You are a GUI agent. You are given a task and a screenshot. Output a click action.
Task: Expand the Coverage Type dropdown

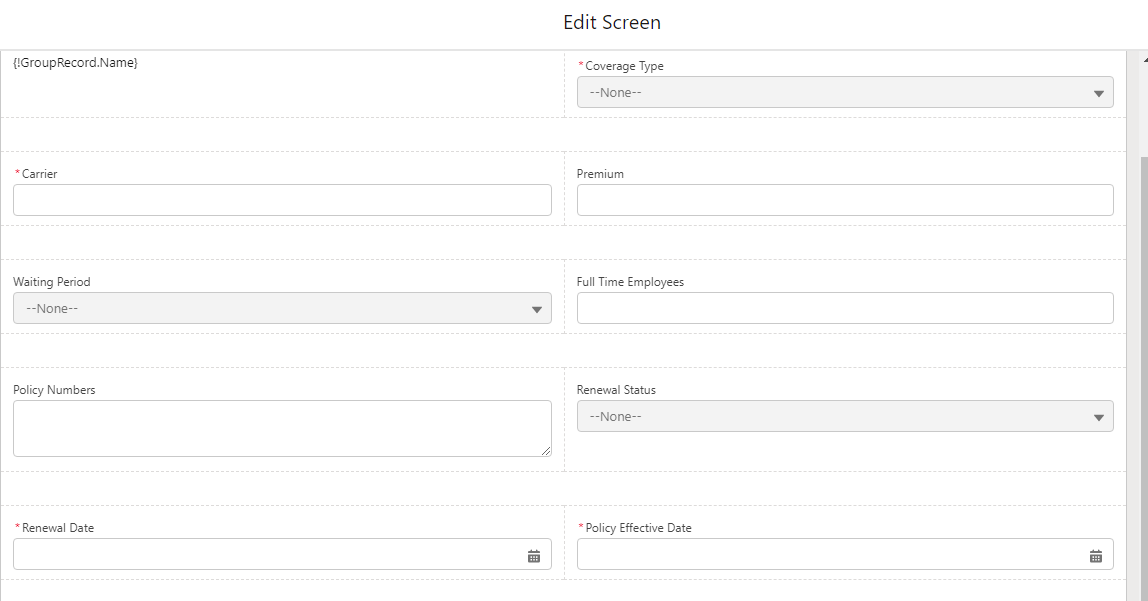pos(845,92)
